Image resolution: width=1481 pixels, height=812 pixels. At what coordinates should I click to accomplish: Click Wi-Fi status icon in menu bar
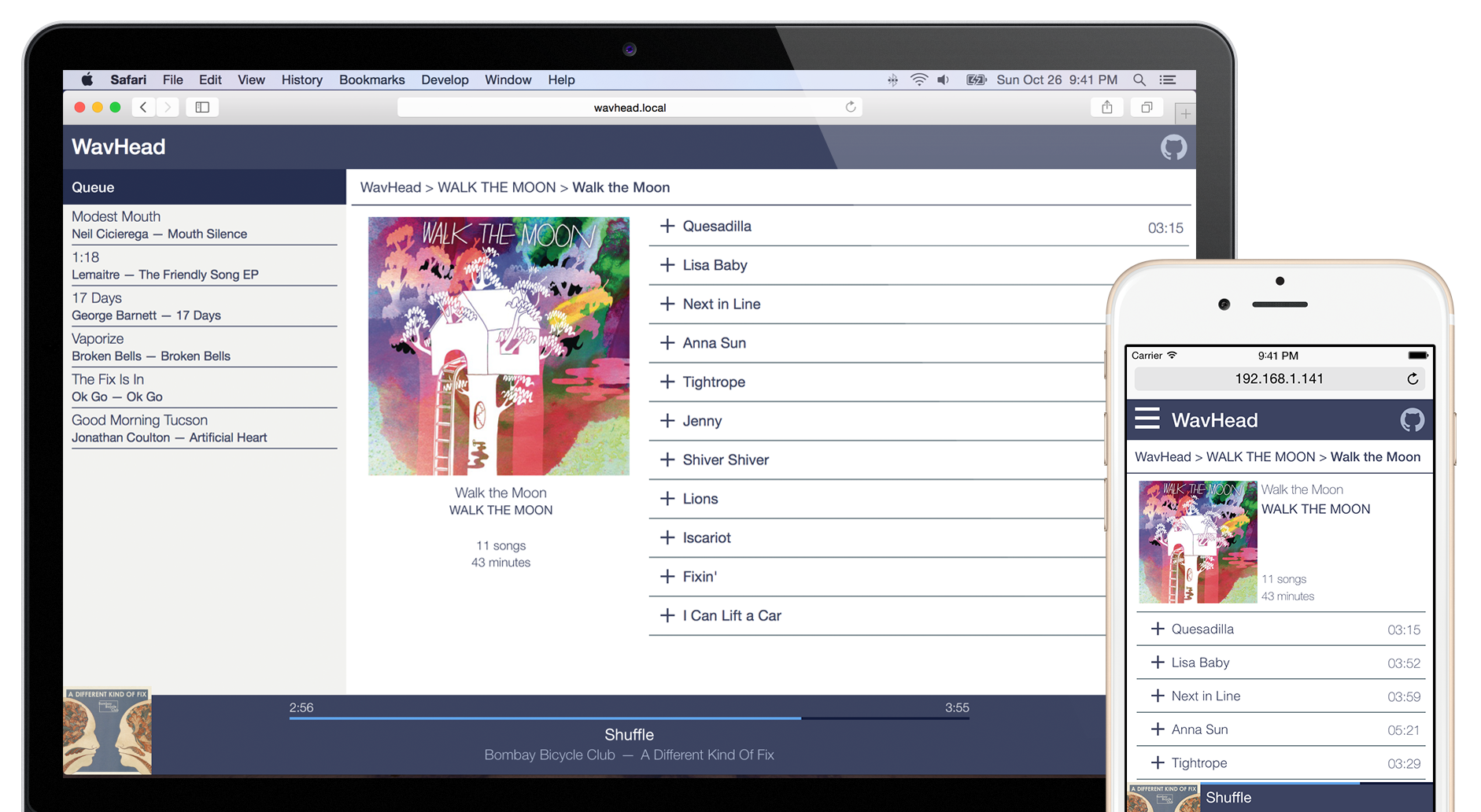[x=918, y=79]
